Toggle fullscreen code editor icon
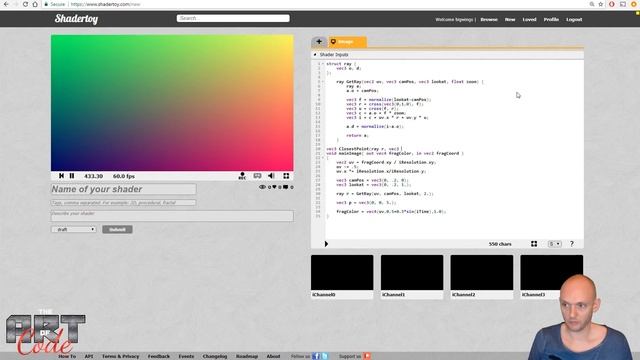Screen dimensions: 640x360 (534, 244)
